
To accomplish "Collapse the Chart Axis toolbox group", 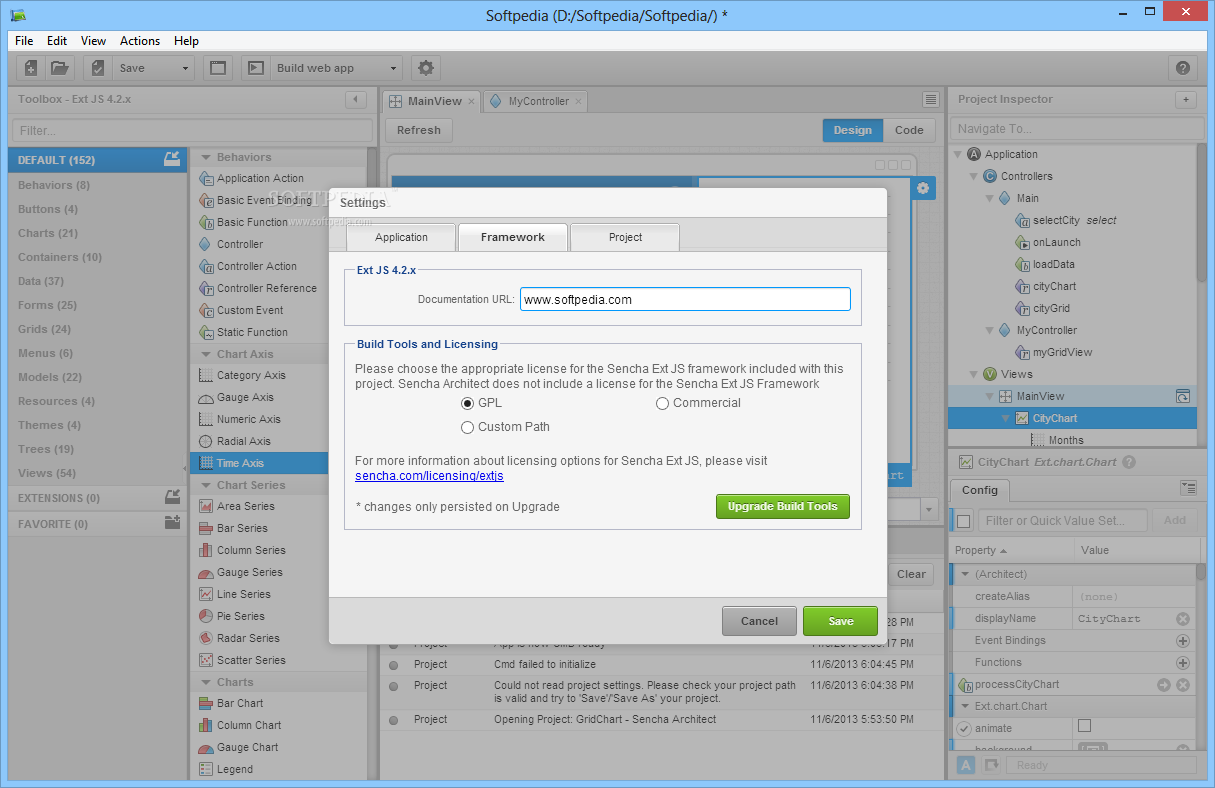I will point(206,354).
